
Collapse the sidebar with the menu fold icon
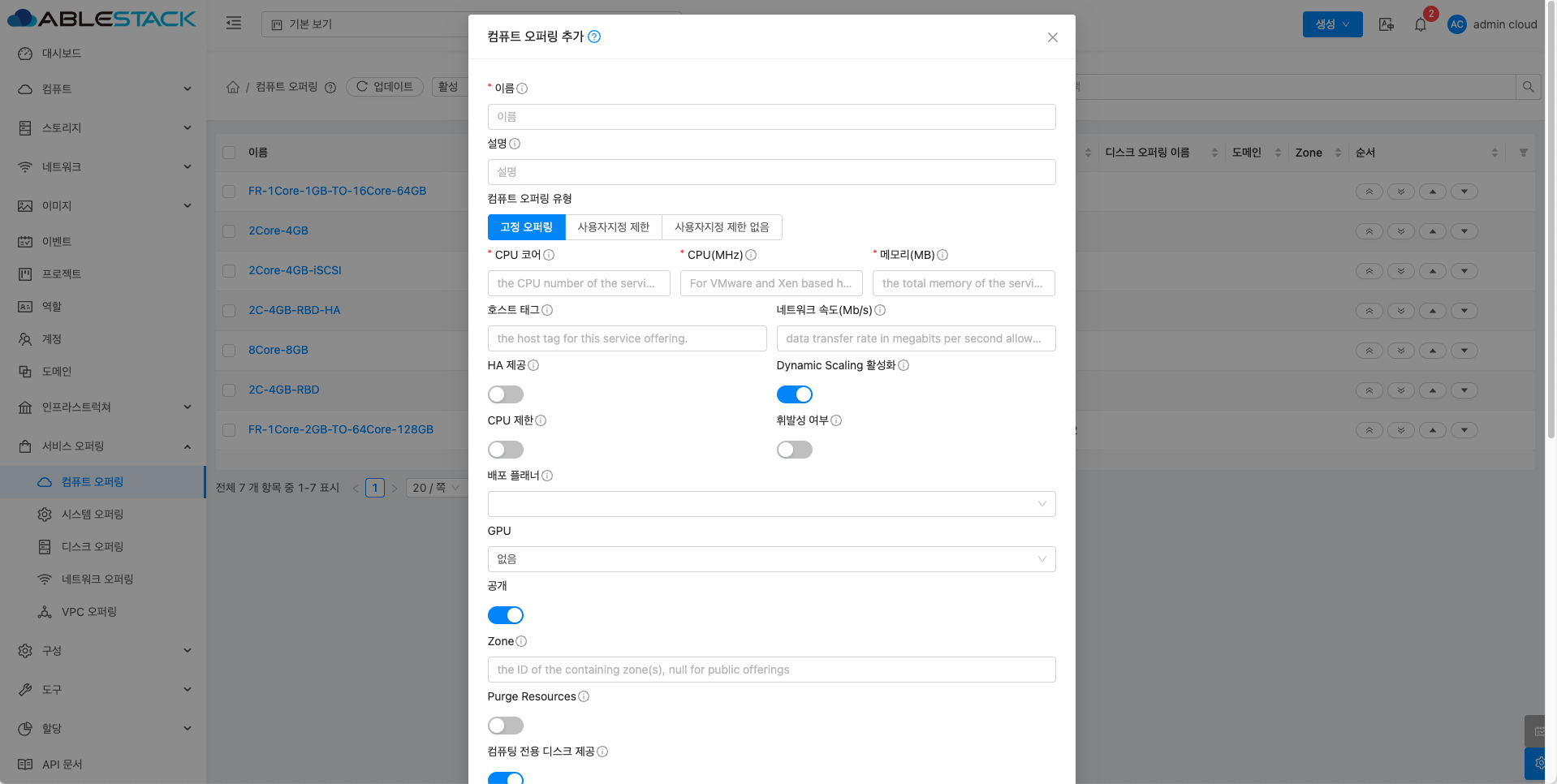coord(234,23)
